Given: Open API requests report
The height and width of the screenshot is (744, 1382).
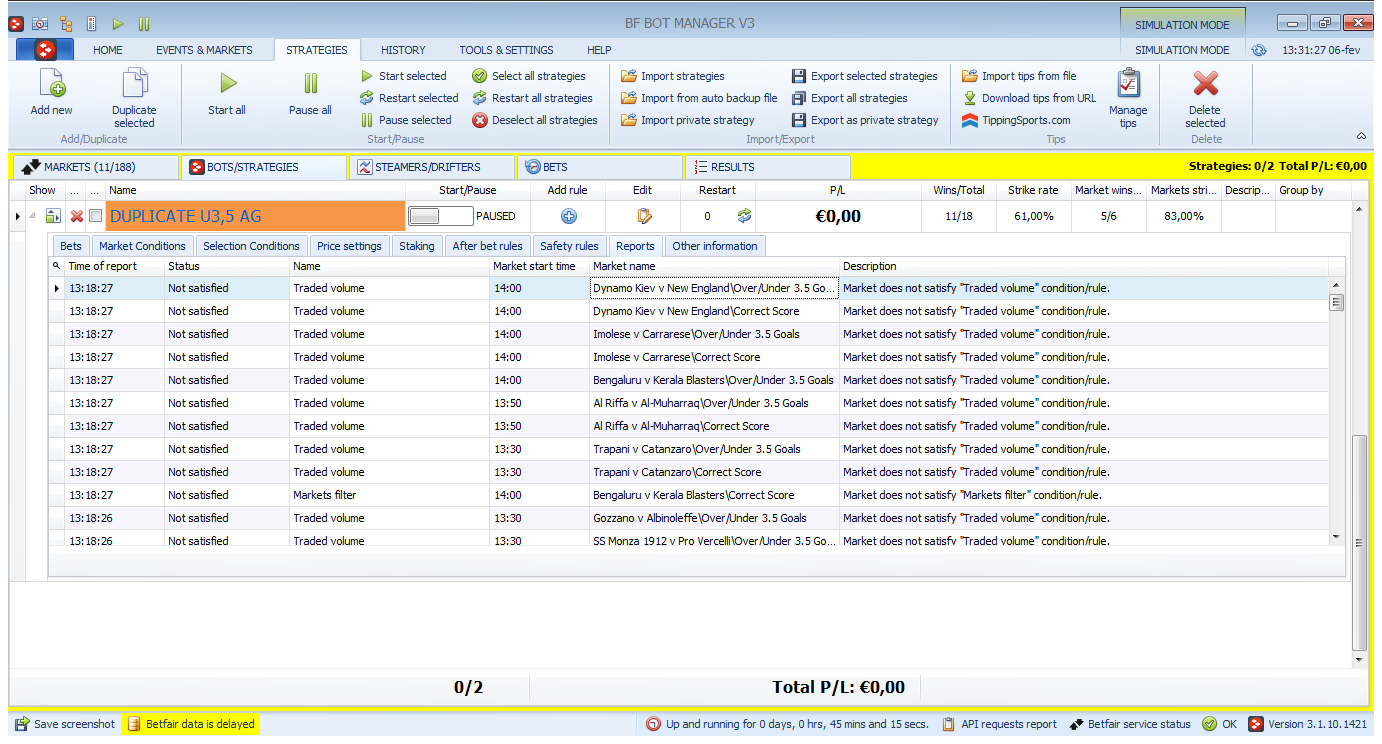Looking at the screenshot, I should [x=1000, y=724].
